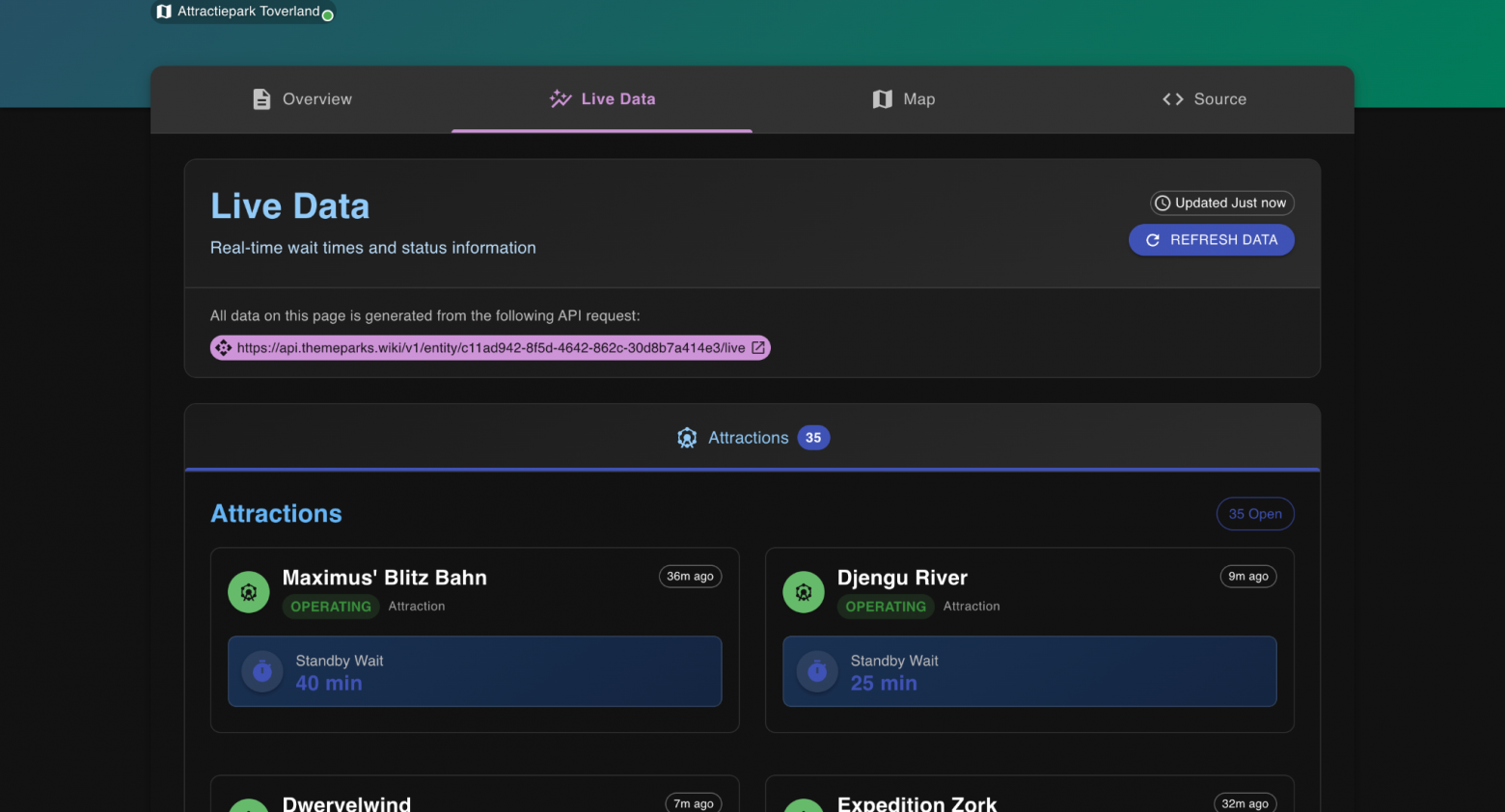This screenshot has width=1505, height=812.
Task: Click Djengu River green attraction icon
Action: coord(804,592)
